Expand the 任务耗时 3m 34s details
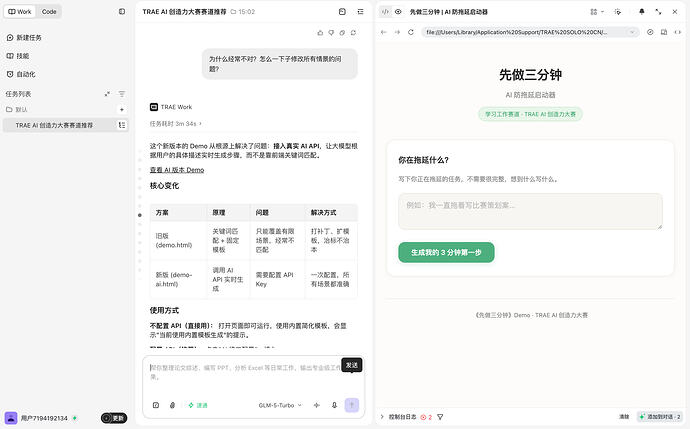This screenshot has width=690, height=429. pyautogui.click(x=175, y=124)
